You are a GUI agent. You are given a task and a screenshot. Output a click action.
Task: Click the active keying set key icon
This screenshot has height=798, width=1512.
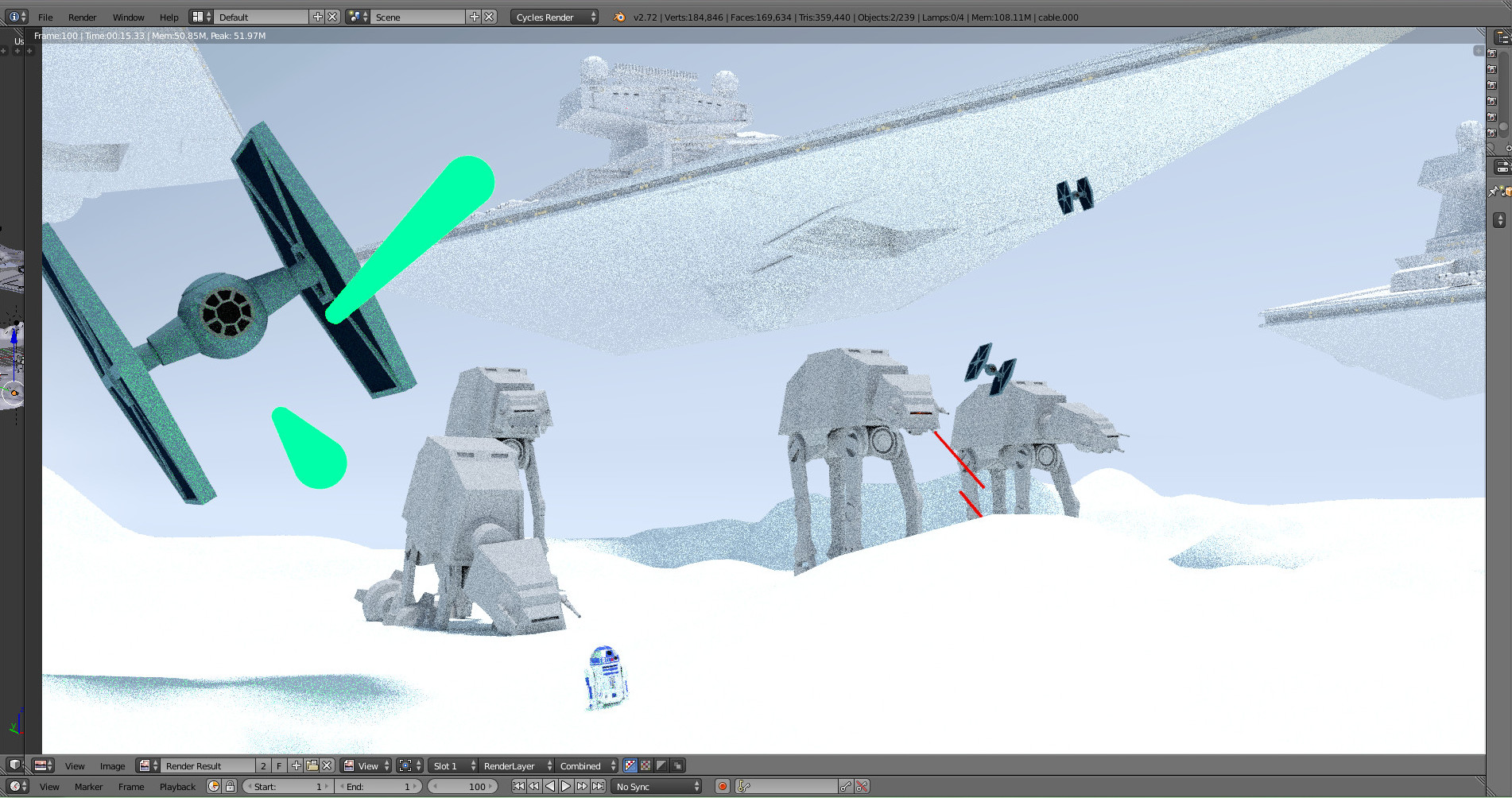pyautogui.click(x=744, y=786)
